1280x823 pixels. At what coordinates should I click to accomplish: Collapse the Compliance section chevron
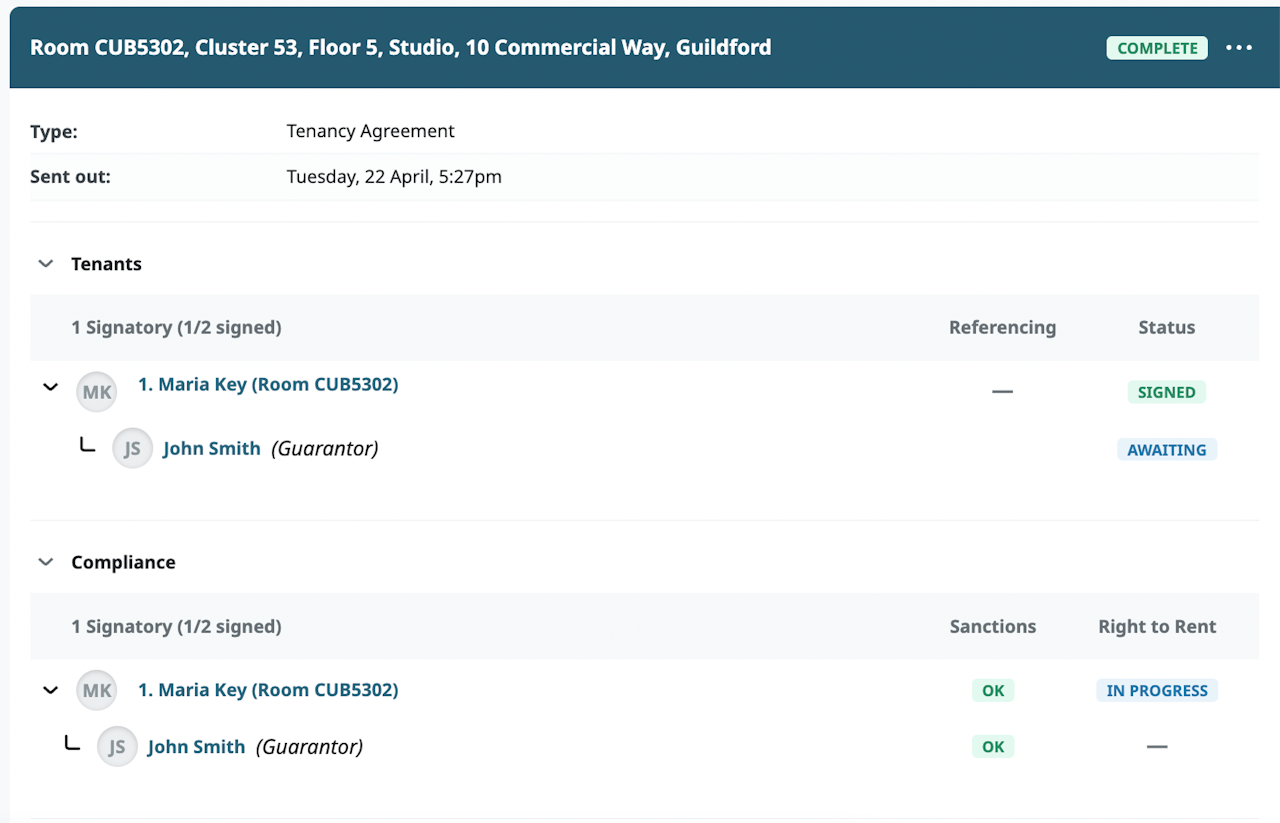[45, 562]
